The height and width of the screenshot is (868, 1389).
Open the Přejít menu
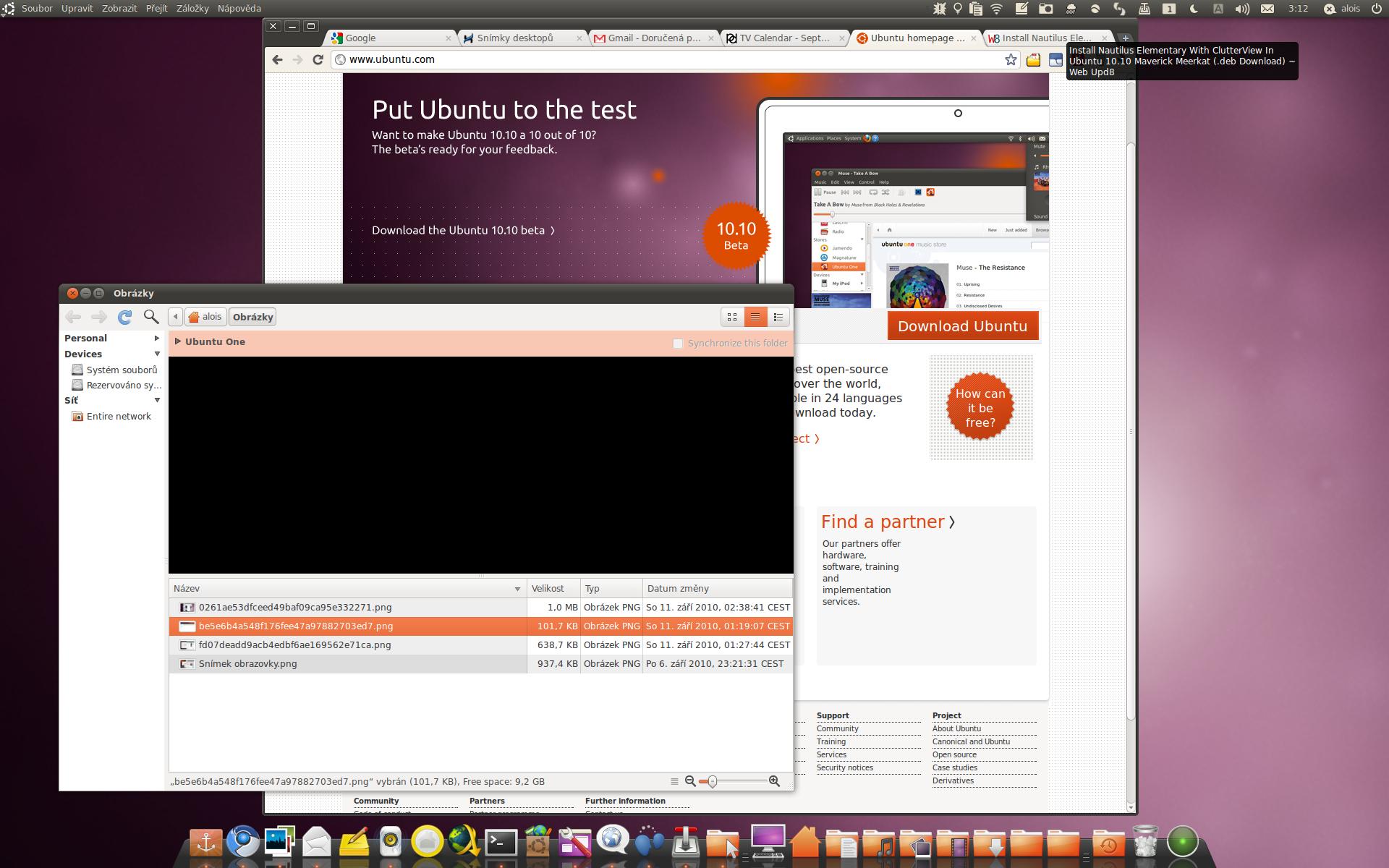156,9
